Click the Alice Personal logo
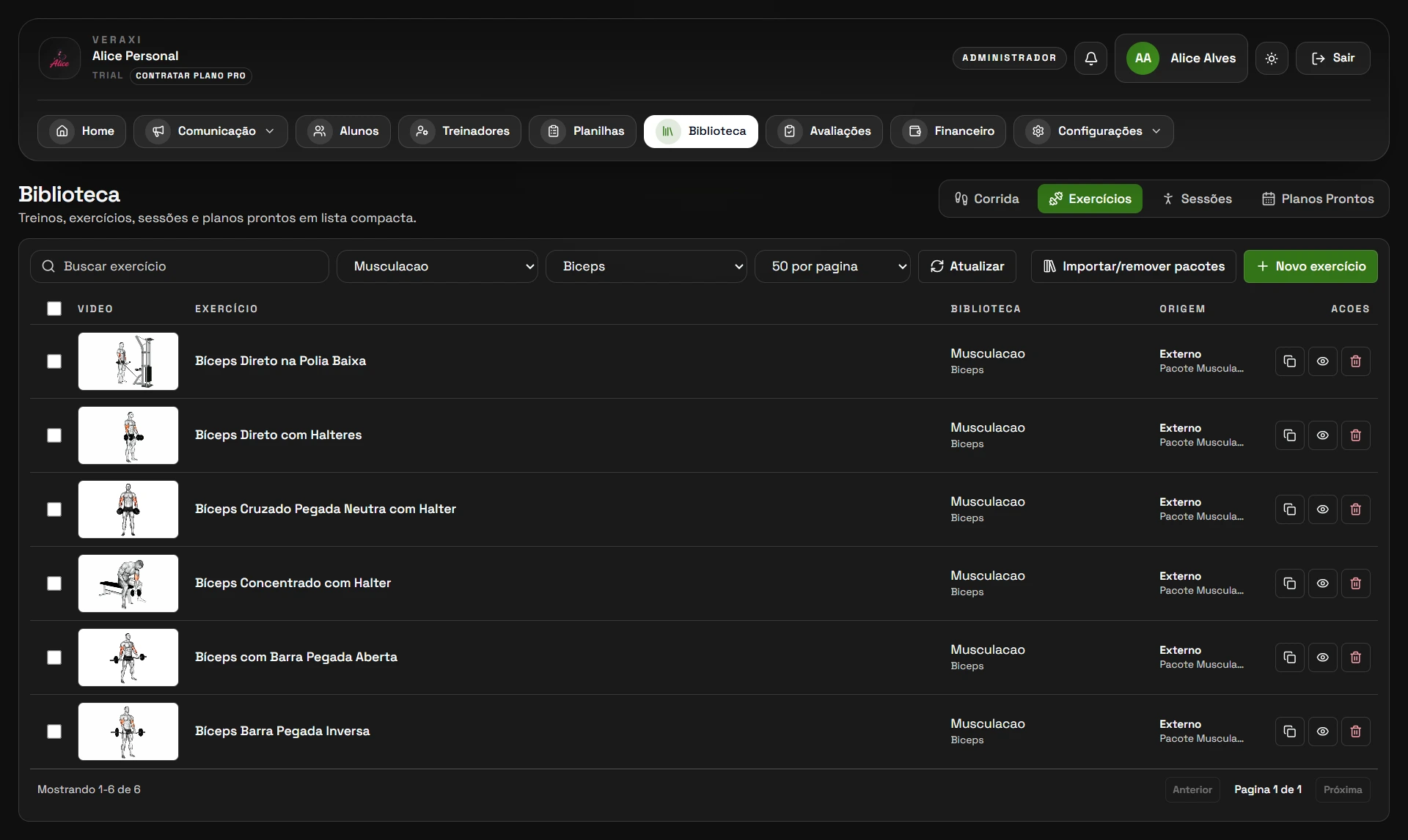This screenshot has width=1408, height=840. 59,58
